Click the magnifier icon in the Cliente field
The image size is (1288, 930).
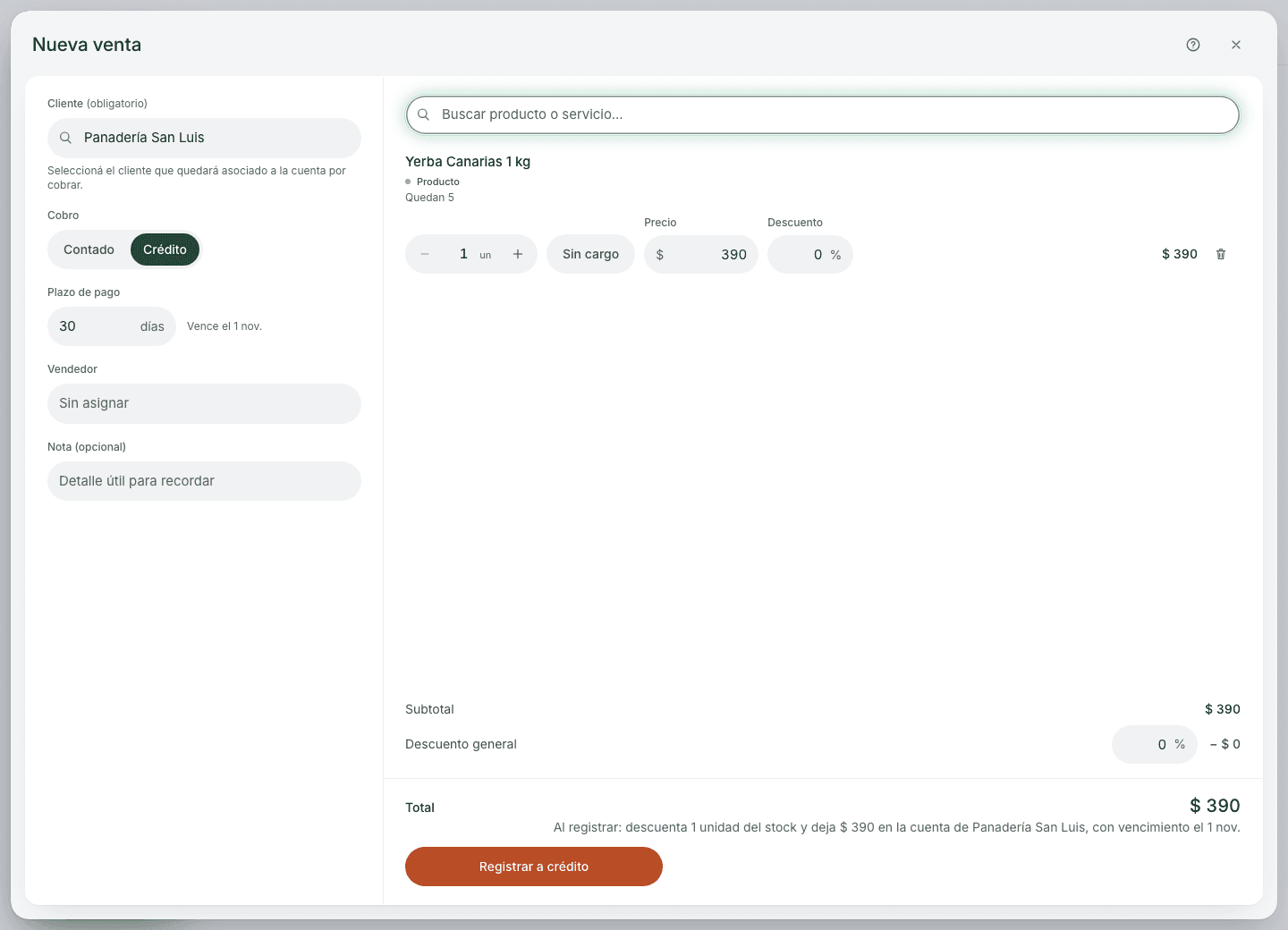tap(65, 138)
